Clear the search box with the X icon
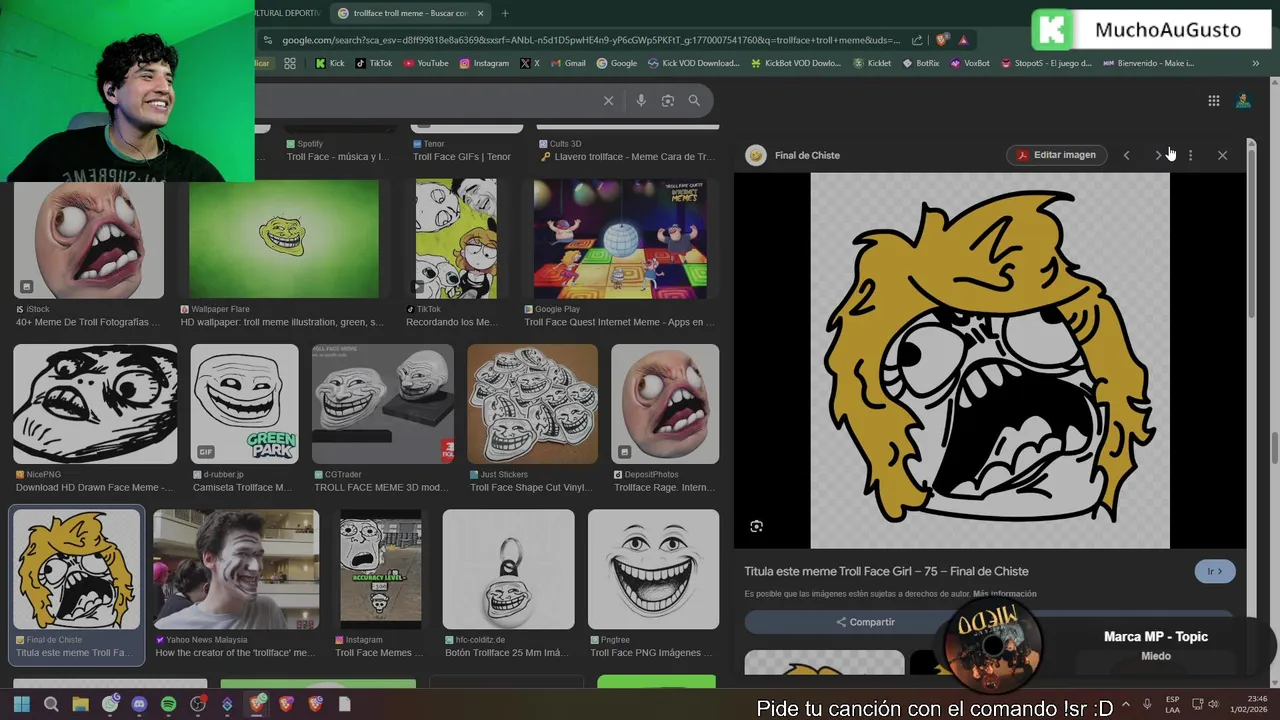This screenshot has width=1280, height=720. tap(608, 100)
